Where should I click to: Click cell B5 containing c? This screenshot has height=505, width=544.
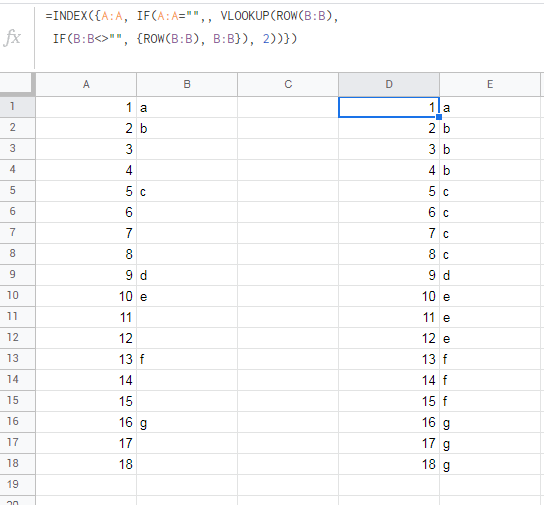(x=187, y=191)
